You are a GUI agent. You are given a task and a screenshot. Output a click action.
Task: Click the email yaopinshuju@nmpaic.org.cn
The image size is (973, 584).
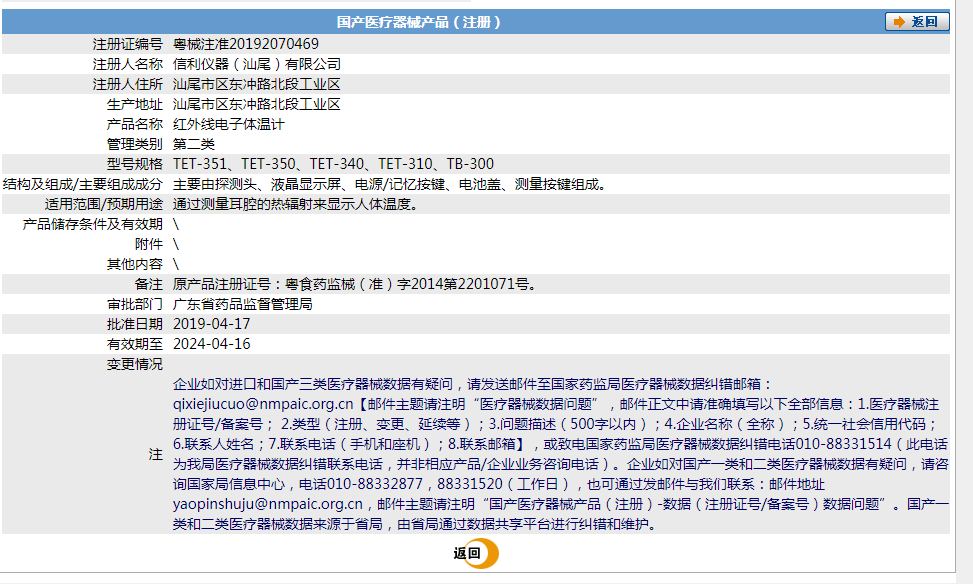pos(267,504)
